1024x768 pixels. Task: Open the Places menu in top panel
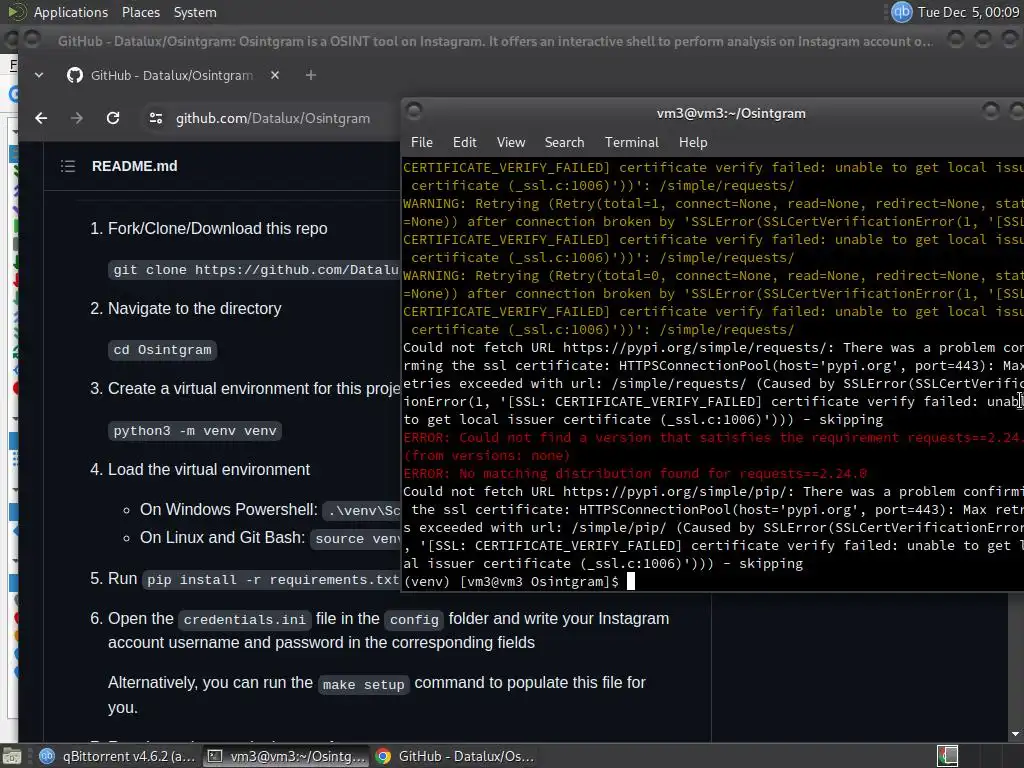coord(140,12)
